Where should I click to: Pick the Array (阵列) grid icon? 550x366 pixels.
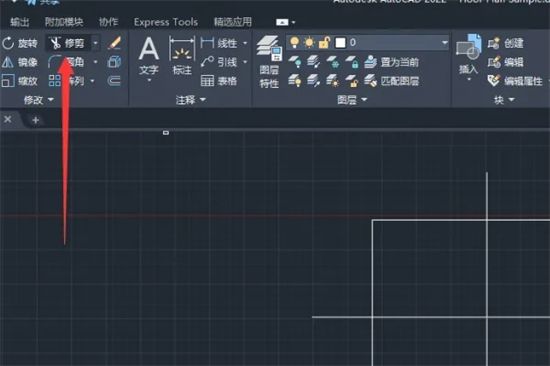pos(54,81)
